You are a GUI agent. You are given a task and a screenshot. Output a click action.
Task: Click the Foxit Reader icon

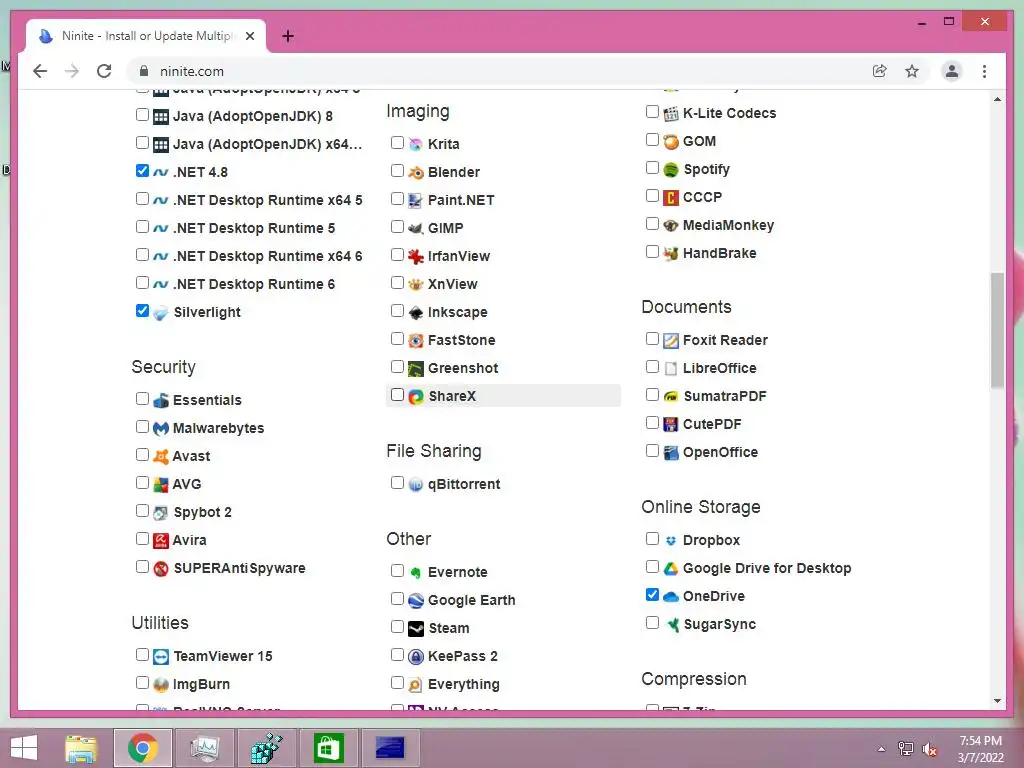[x=671, y=340]
